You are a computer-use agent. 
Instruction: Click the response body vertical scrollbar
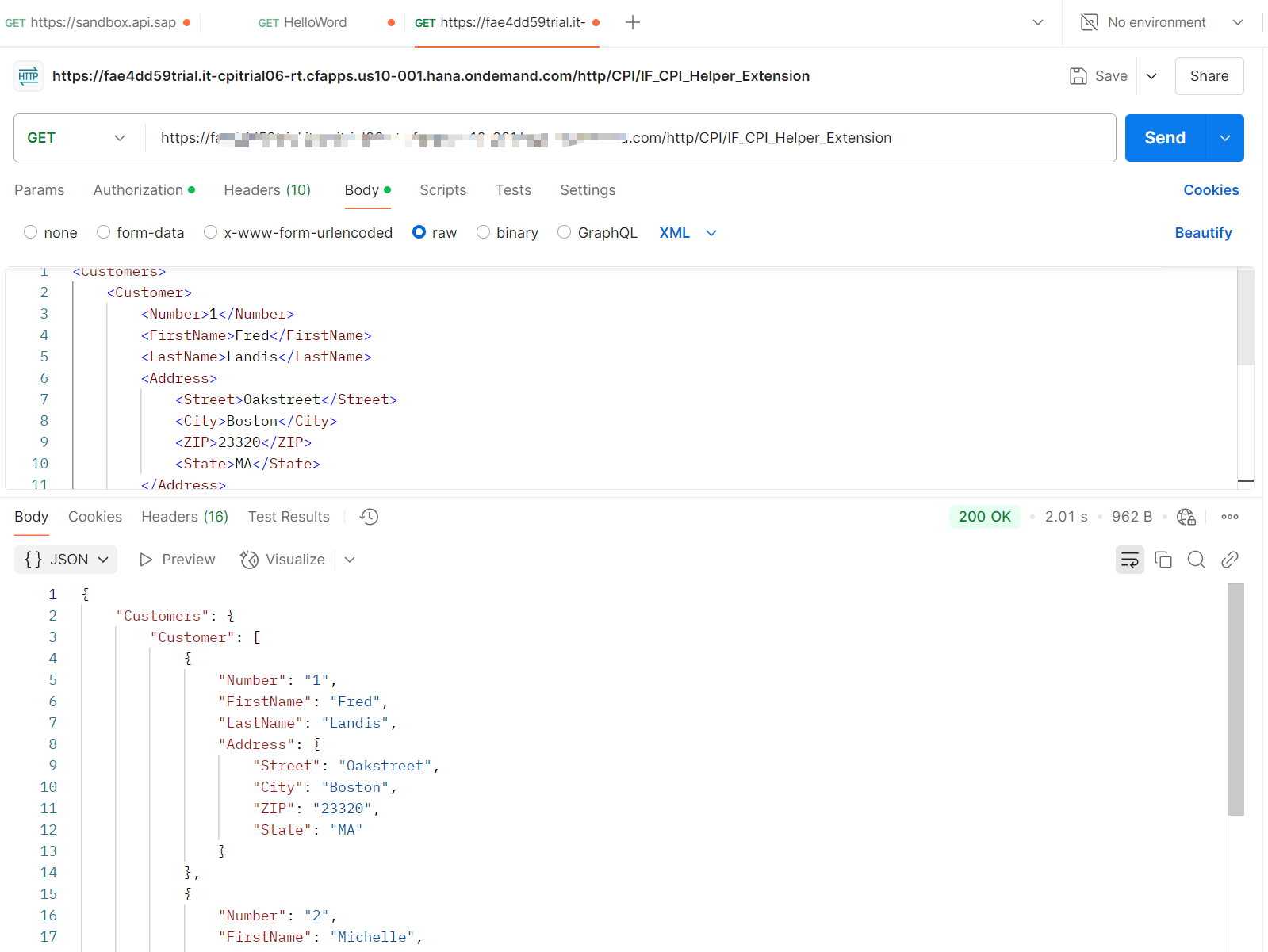[1235, 699]
